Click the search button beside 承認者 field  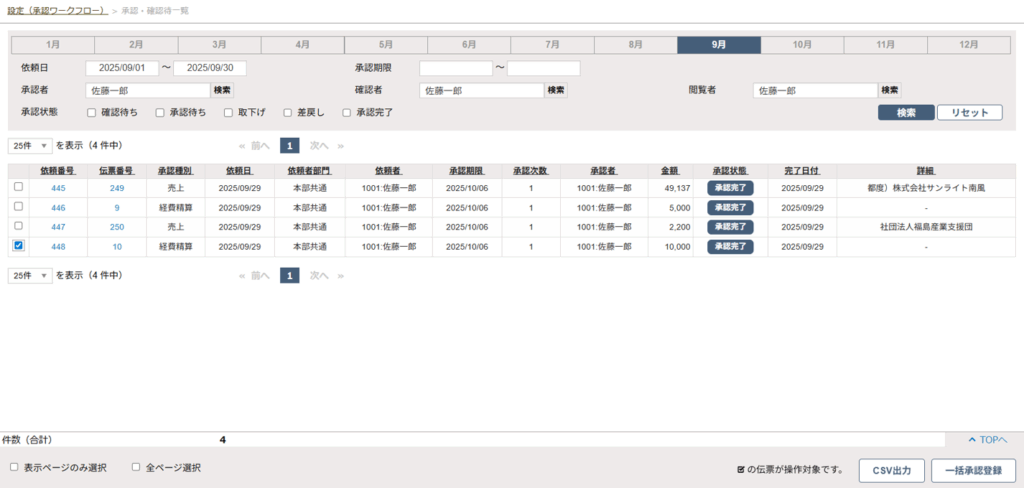pyautogui.click(x=222, y=90)
